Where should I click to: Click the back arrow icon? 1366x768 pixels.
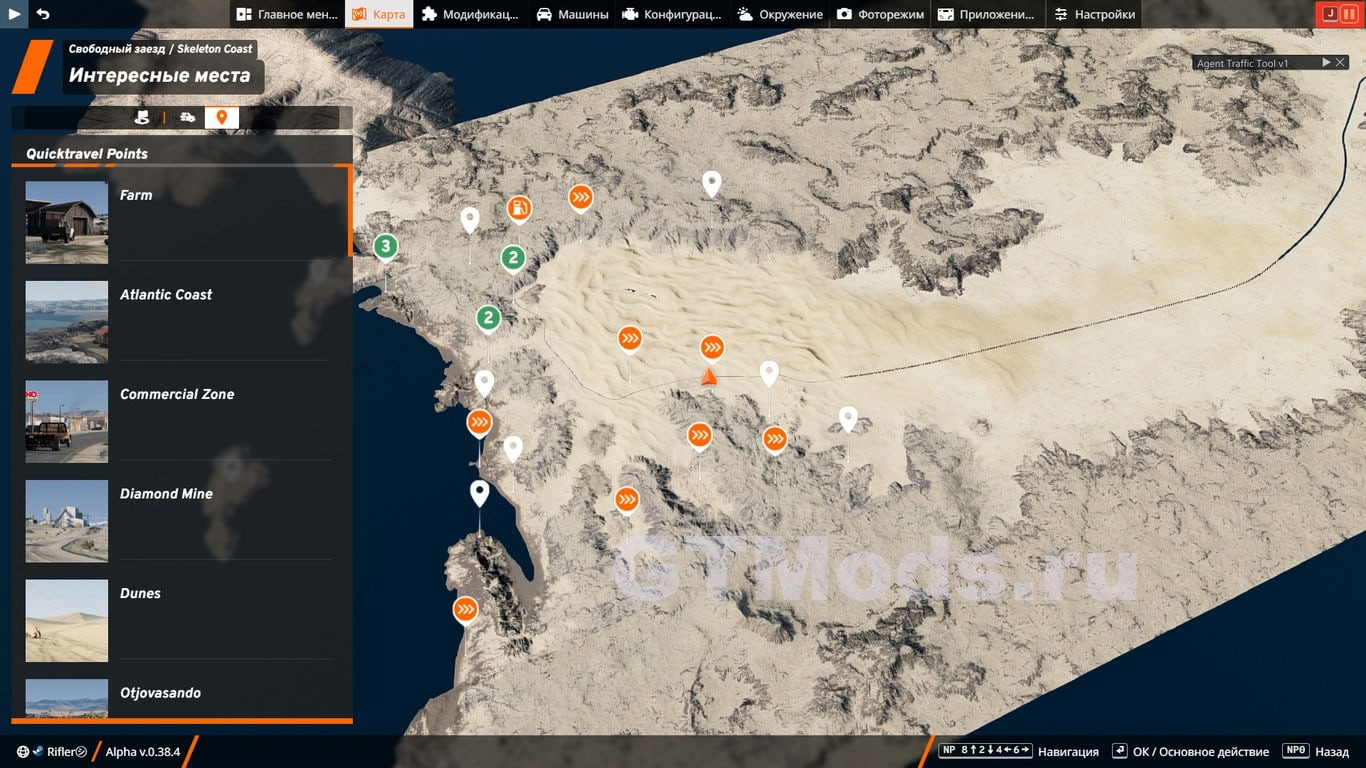(x=42, y=14)
